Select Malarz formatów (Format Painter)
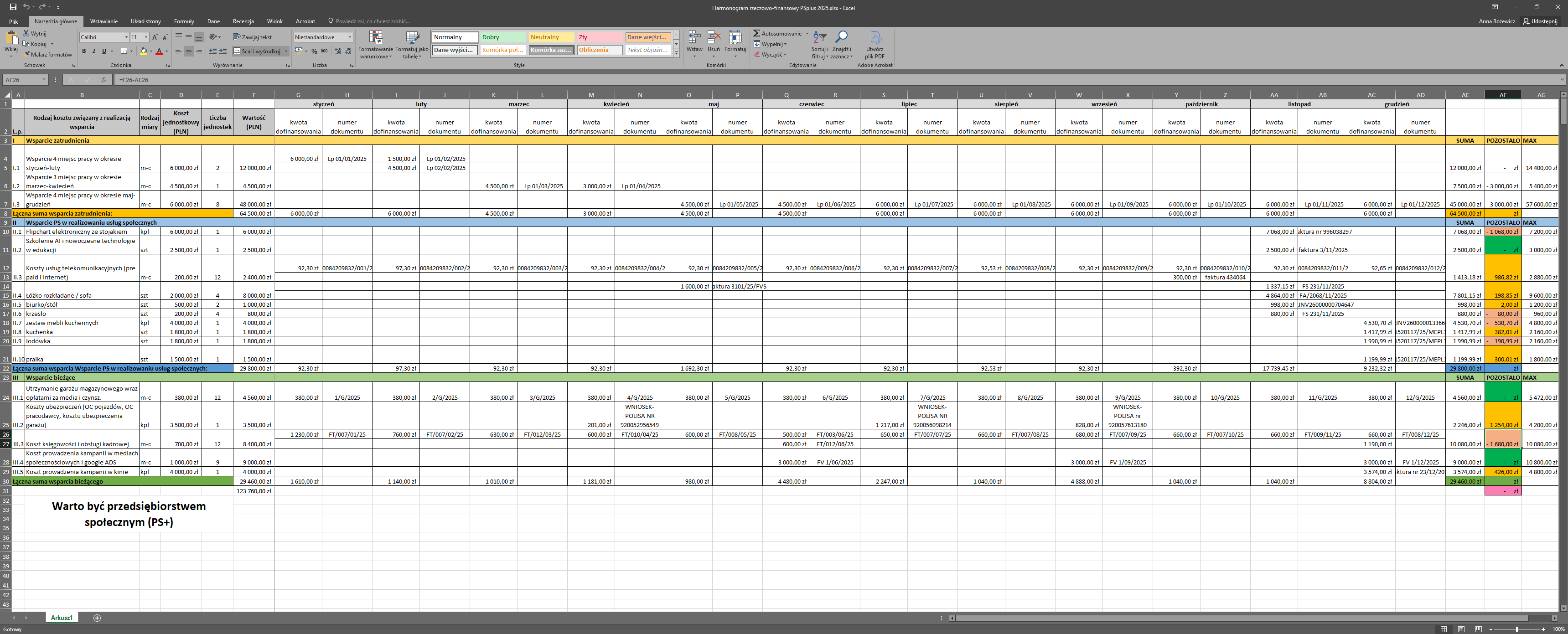Viewport: 1568px width, 634px height. point(48,54)
